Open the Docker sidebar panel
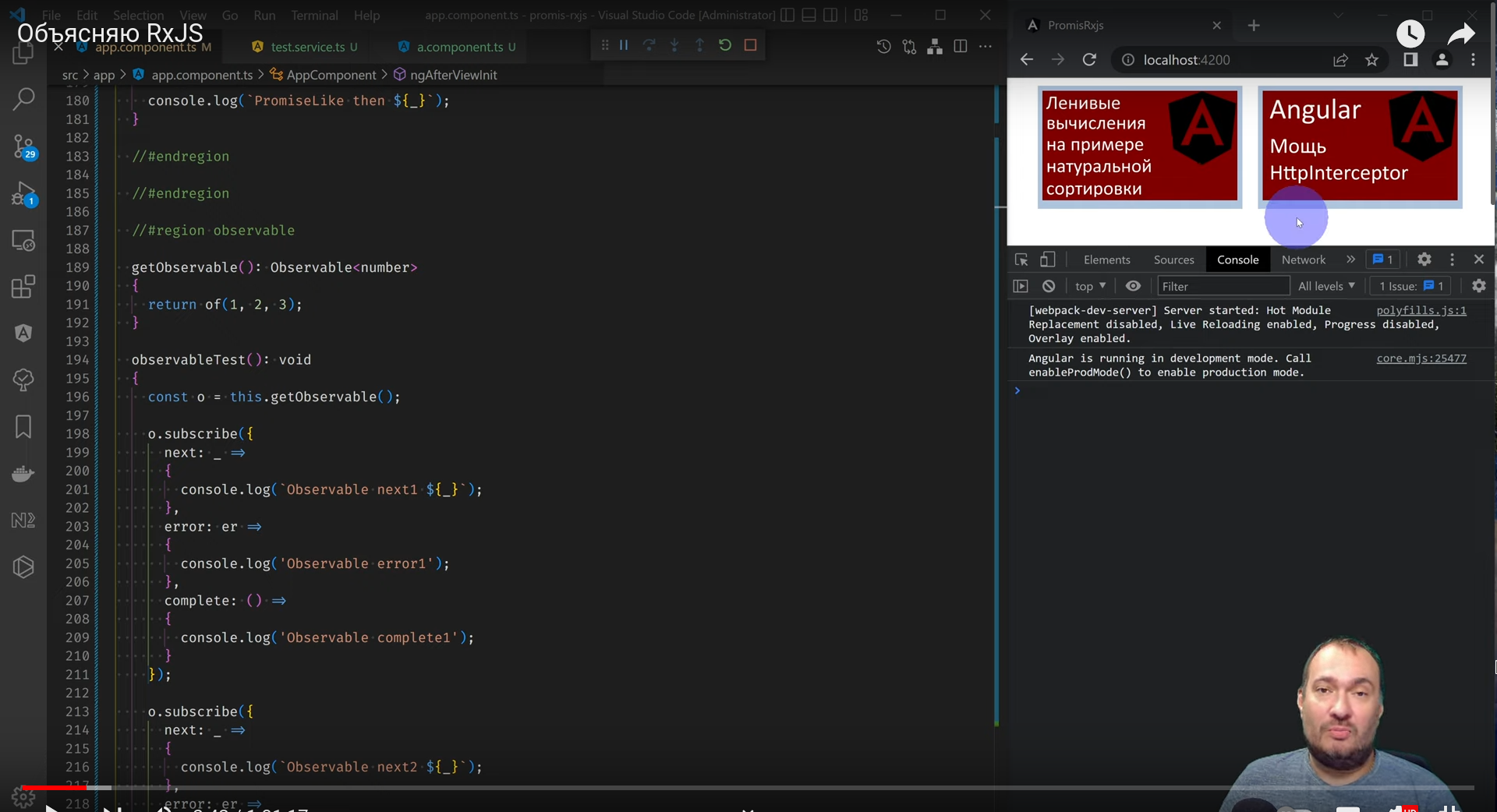 pos(23,474)
